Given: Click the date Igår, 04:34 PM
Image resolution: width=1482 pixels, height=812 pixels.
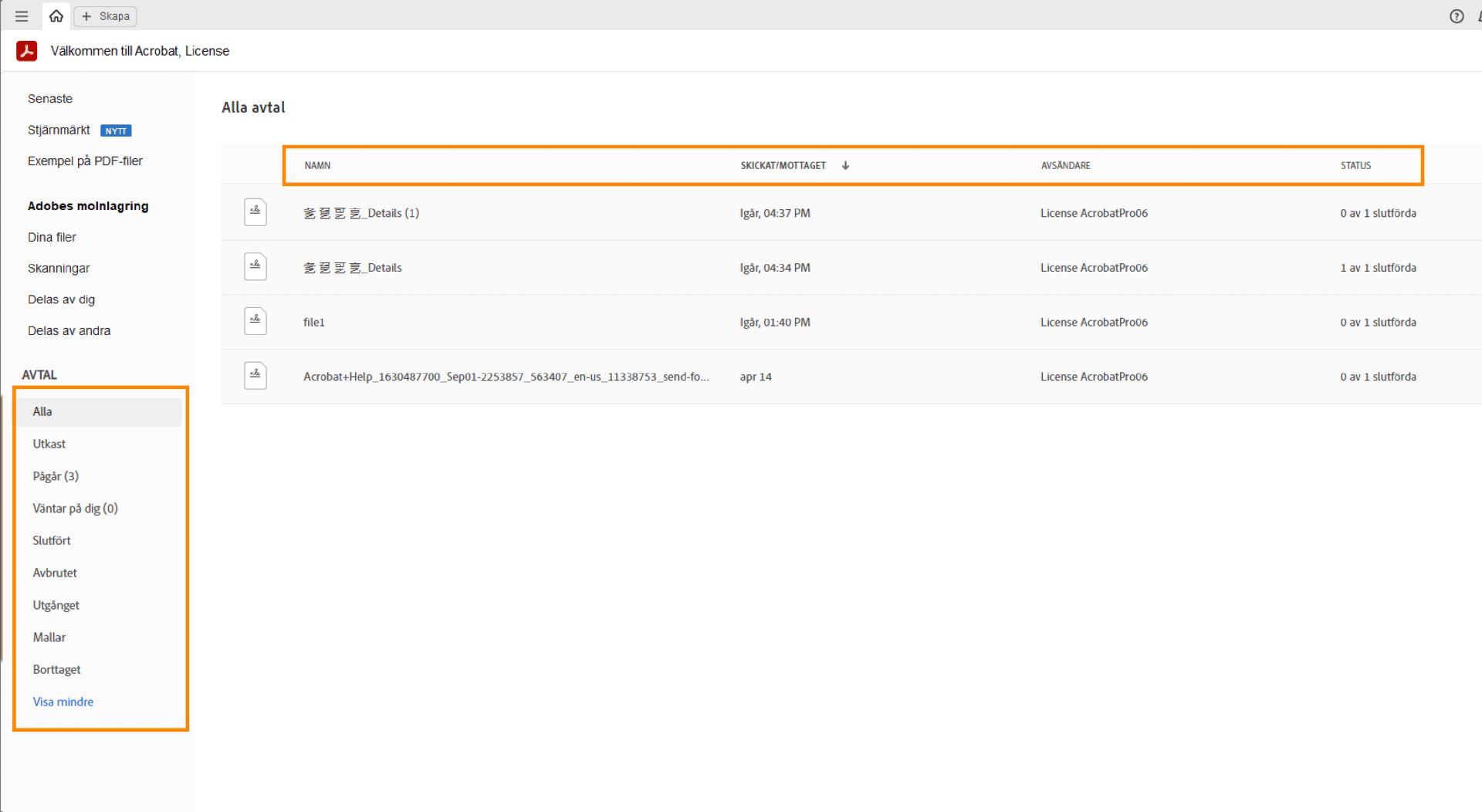Looking at the screenshot, I should click(x=775, y=268).
